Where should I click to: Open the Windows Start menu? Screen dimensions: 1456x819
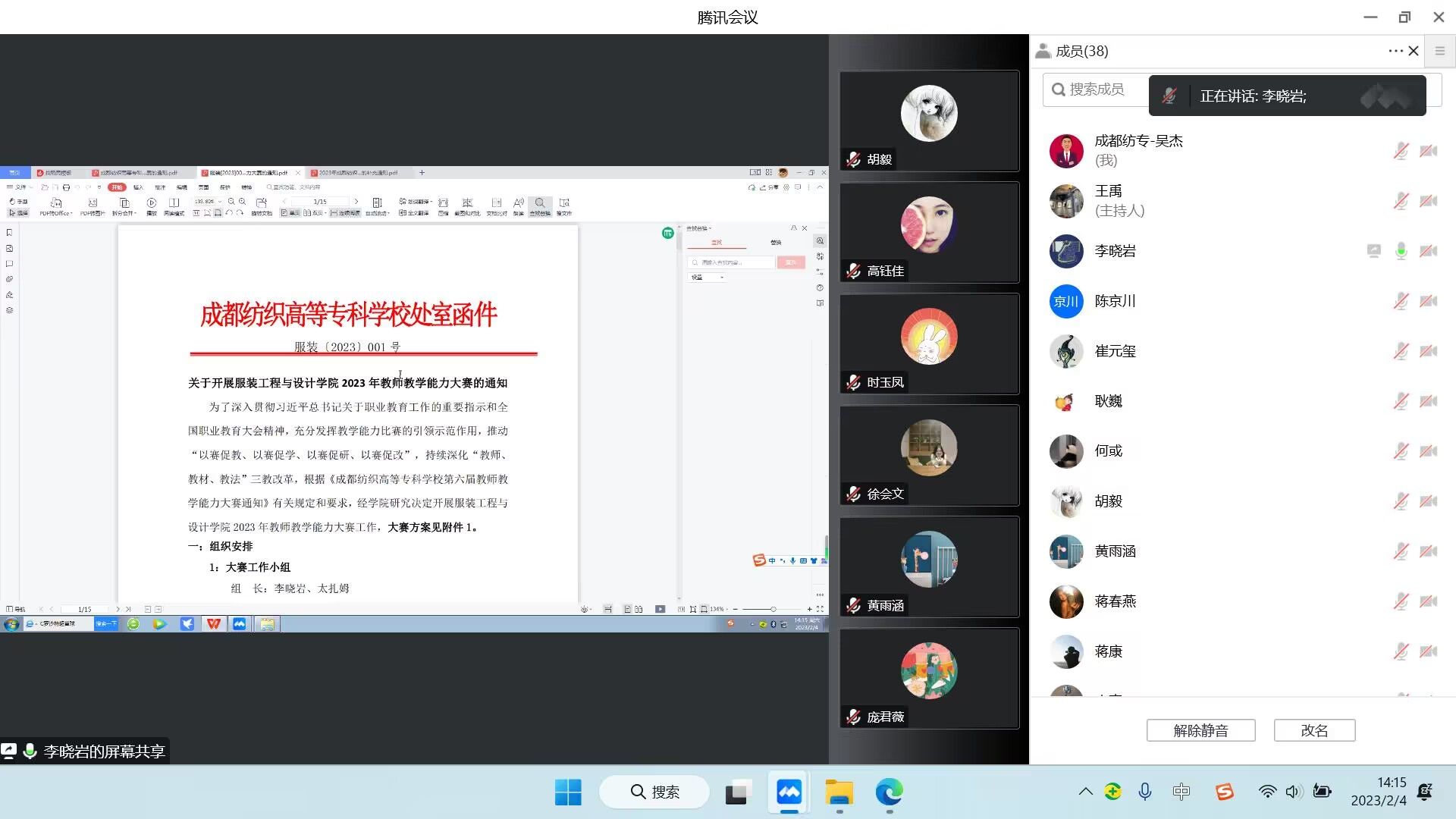tap(568, 792)
